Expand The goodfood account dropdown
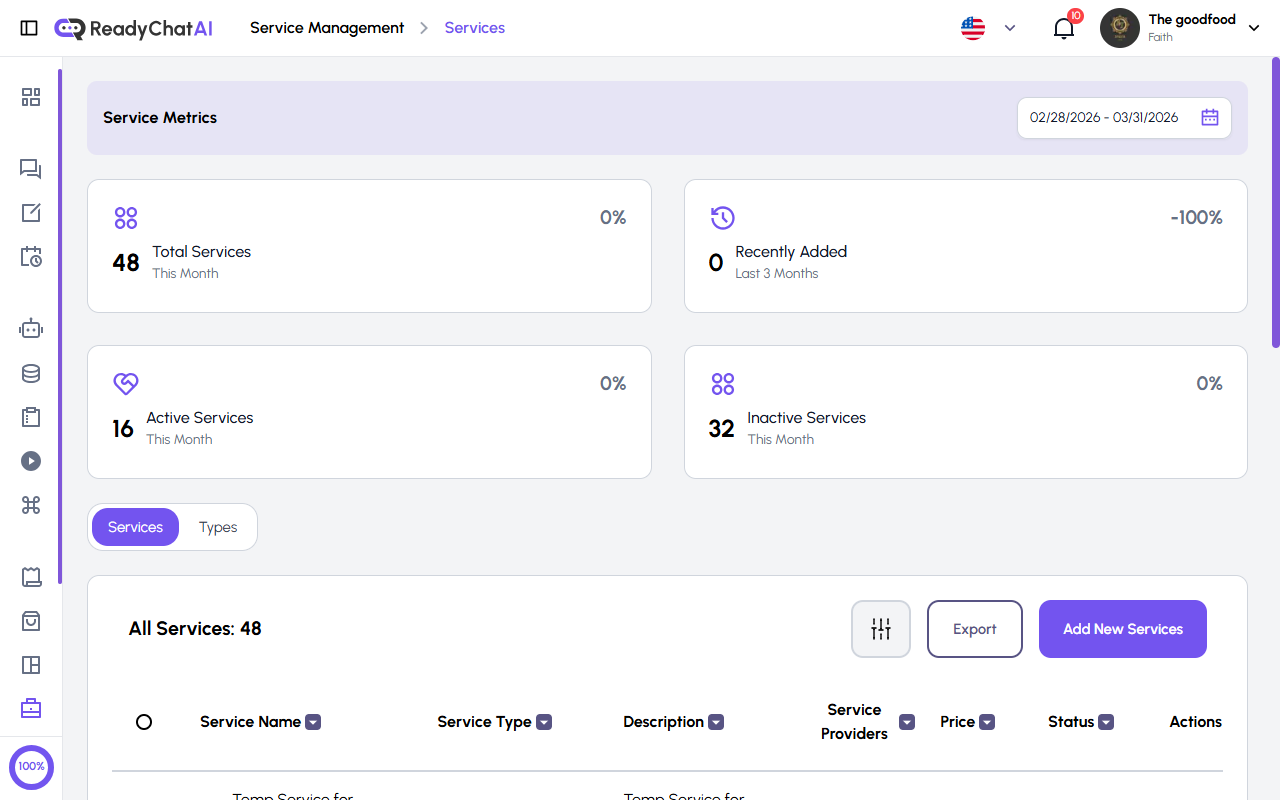This screenshot has width=1280, height=800. coord(1254,28)
